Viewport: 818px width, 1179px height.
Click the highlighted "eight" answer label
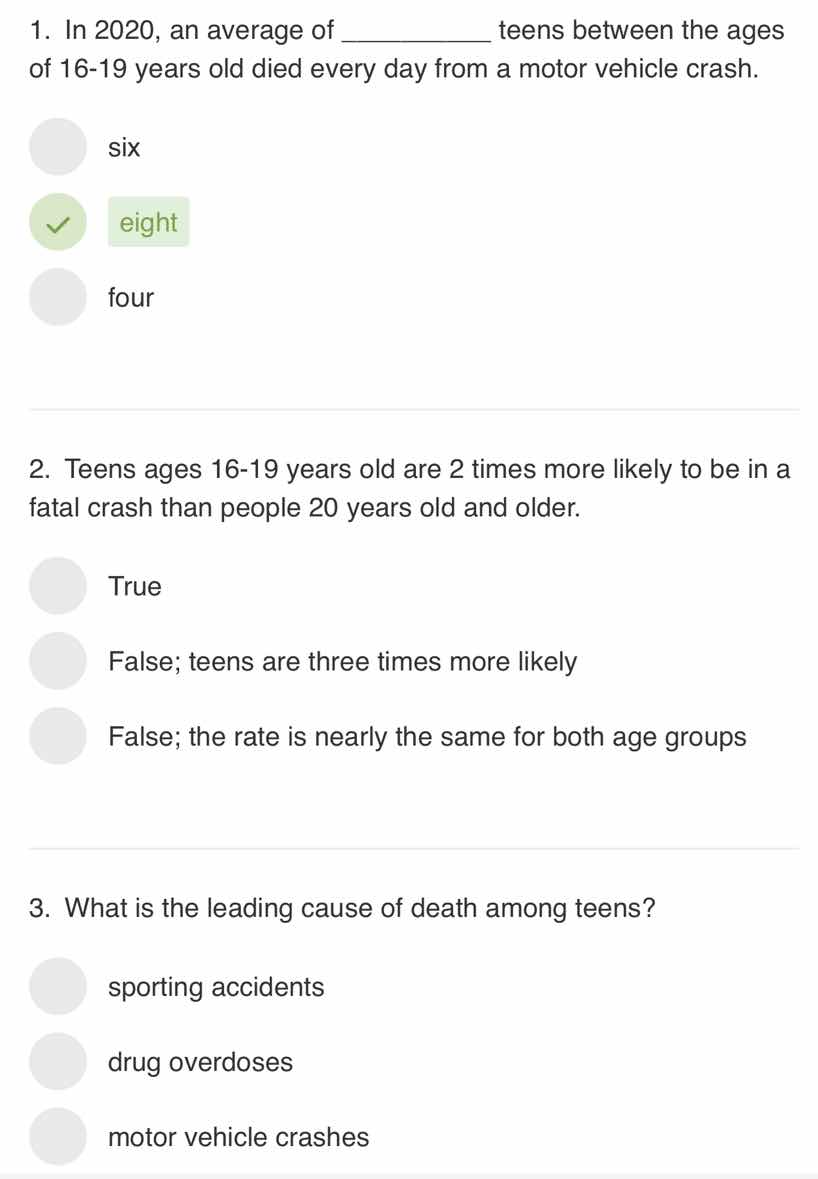pyautogui.click(x=148, y=222)
